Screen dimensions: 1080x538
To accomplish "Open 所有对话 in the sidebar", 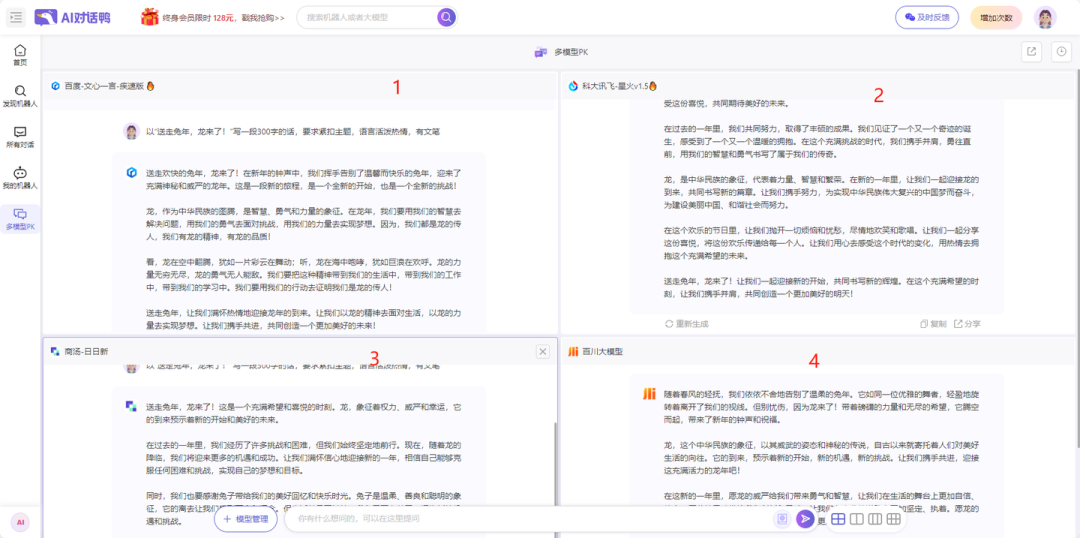I will 20,138.
